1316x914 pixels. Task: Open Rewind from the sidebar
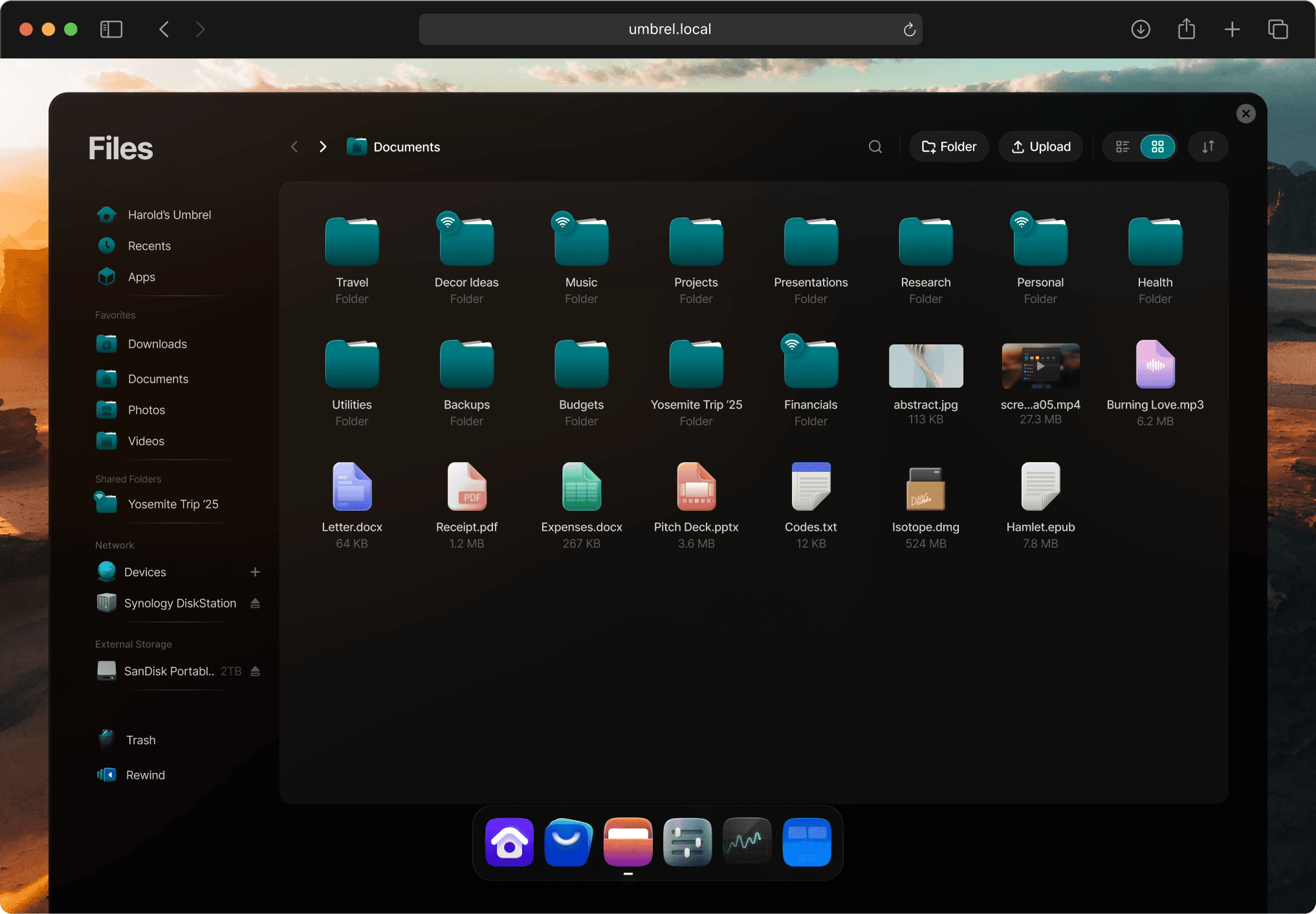point(145,775)
